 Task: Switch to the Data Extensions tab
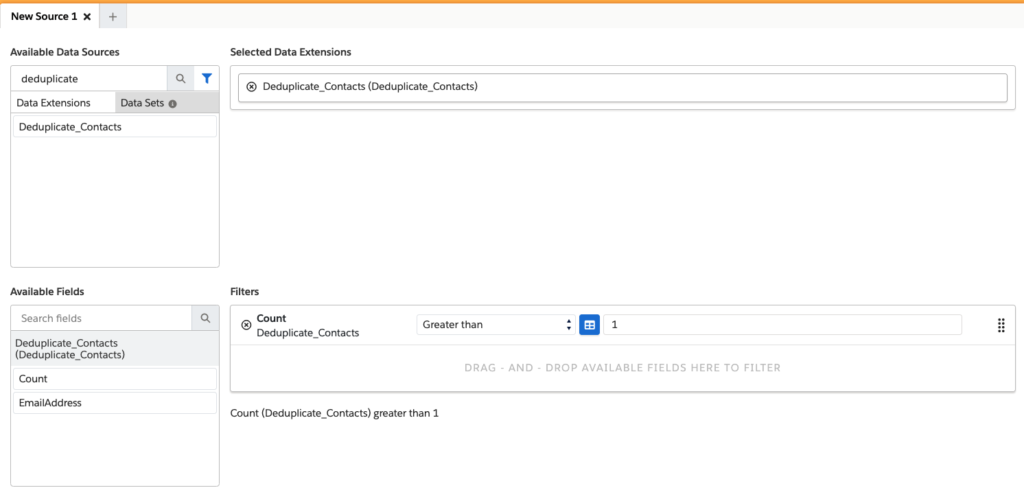(x=54, y=103)
